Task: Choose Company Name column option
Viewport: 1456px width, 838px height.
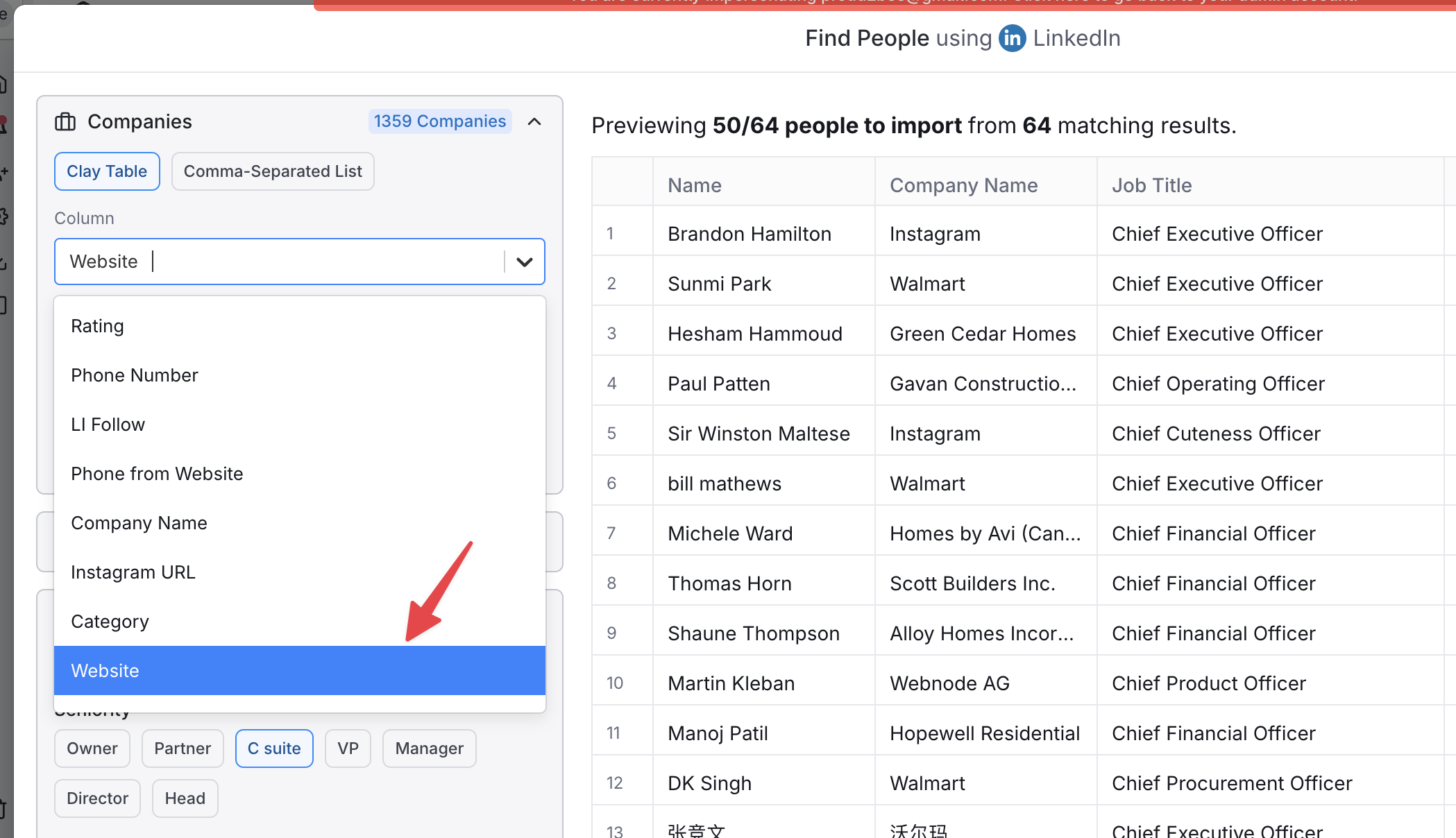Action: coord(139,523)
